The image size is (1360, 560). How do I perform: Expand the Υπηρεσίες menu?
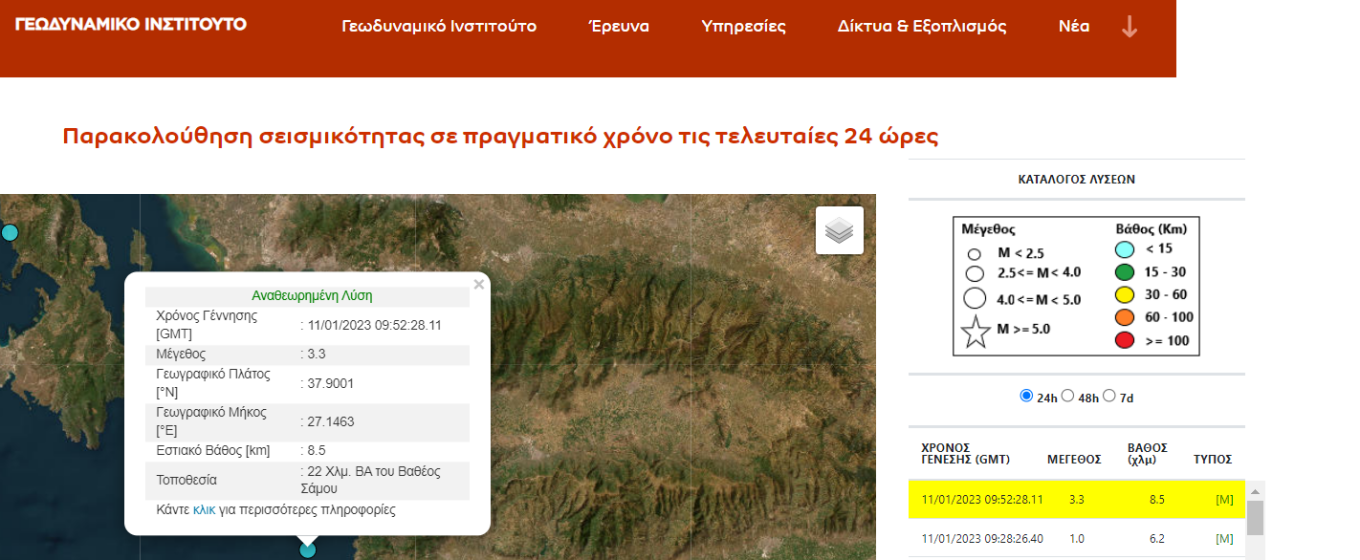743,27
